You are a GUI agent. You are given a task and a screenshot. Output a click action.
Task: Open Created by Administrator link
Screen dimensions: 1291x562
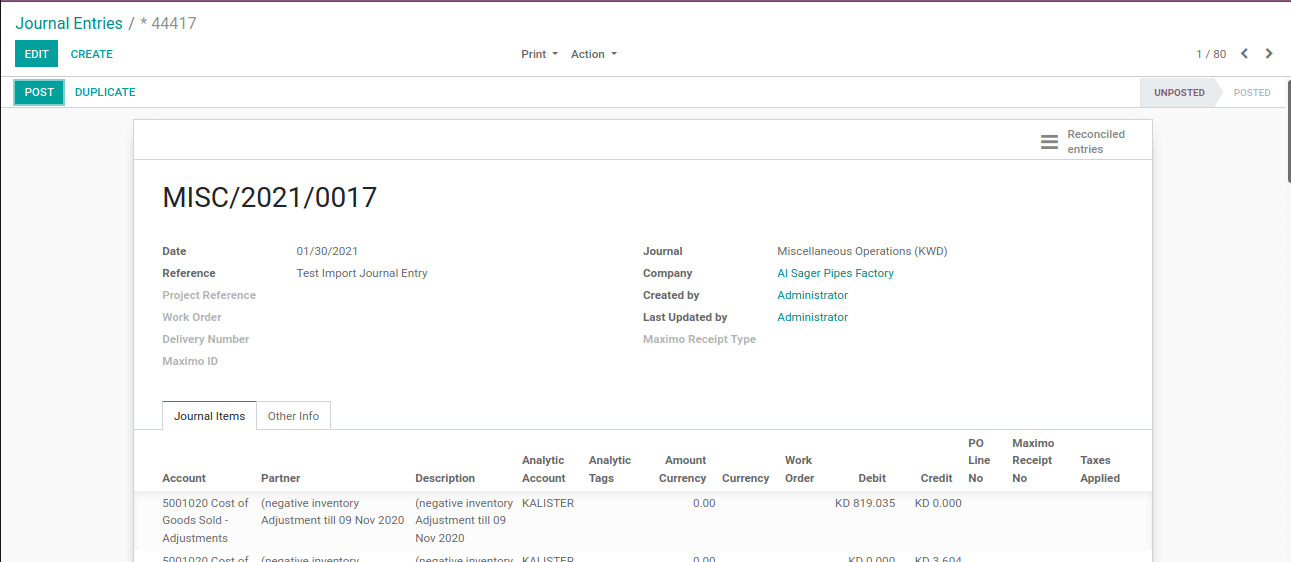[x=812, y=295]
